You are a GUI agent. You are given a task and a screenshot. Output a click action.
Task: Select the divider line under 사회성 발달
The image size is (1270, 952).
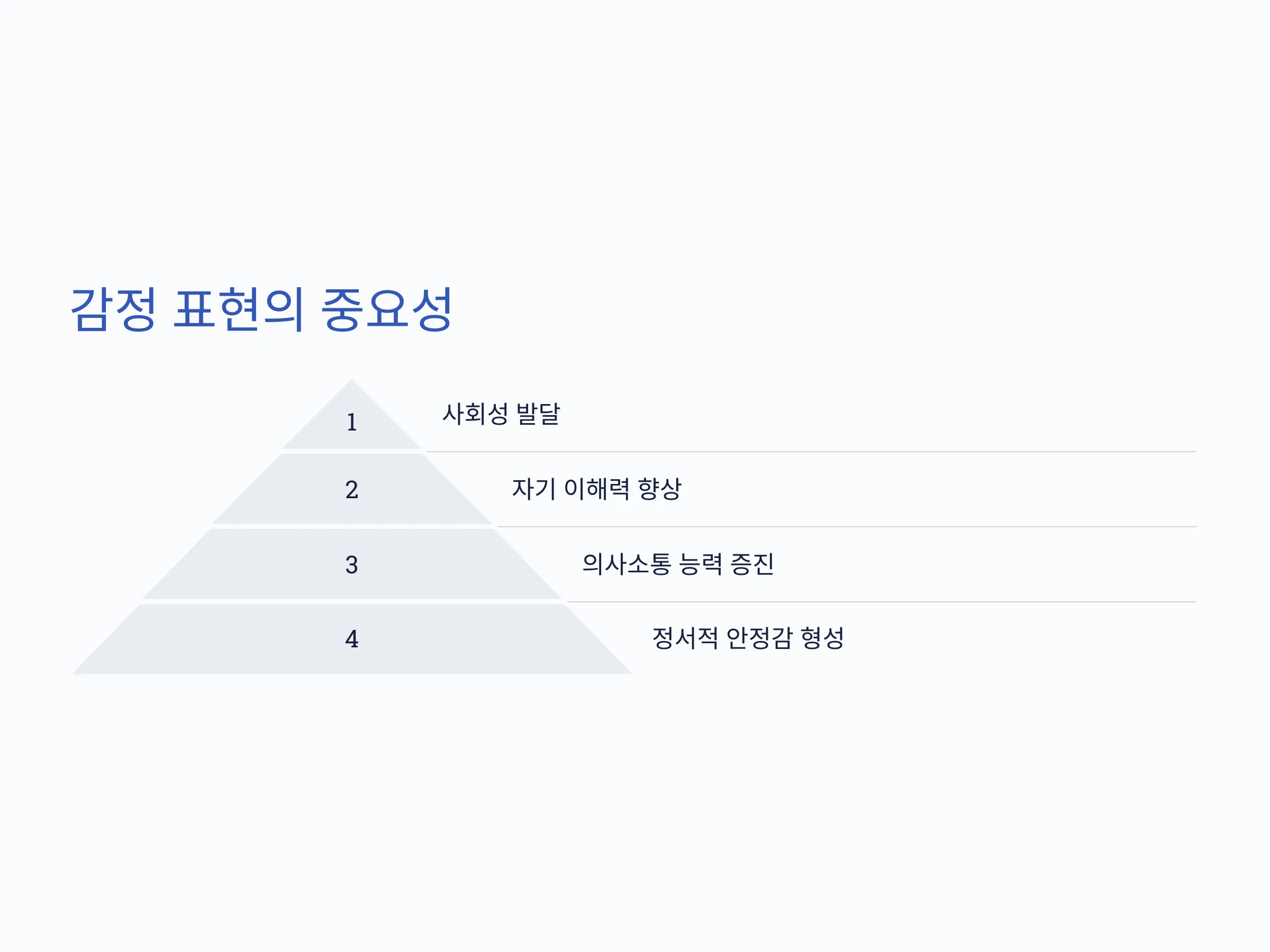811,452
